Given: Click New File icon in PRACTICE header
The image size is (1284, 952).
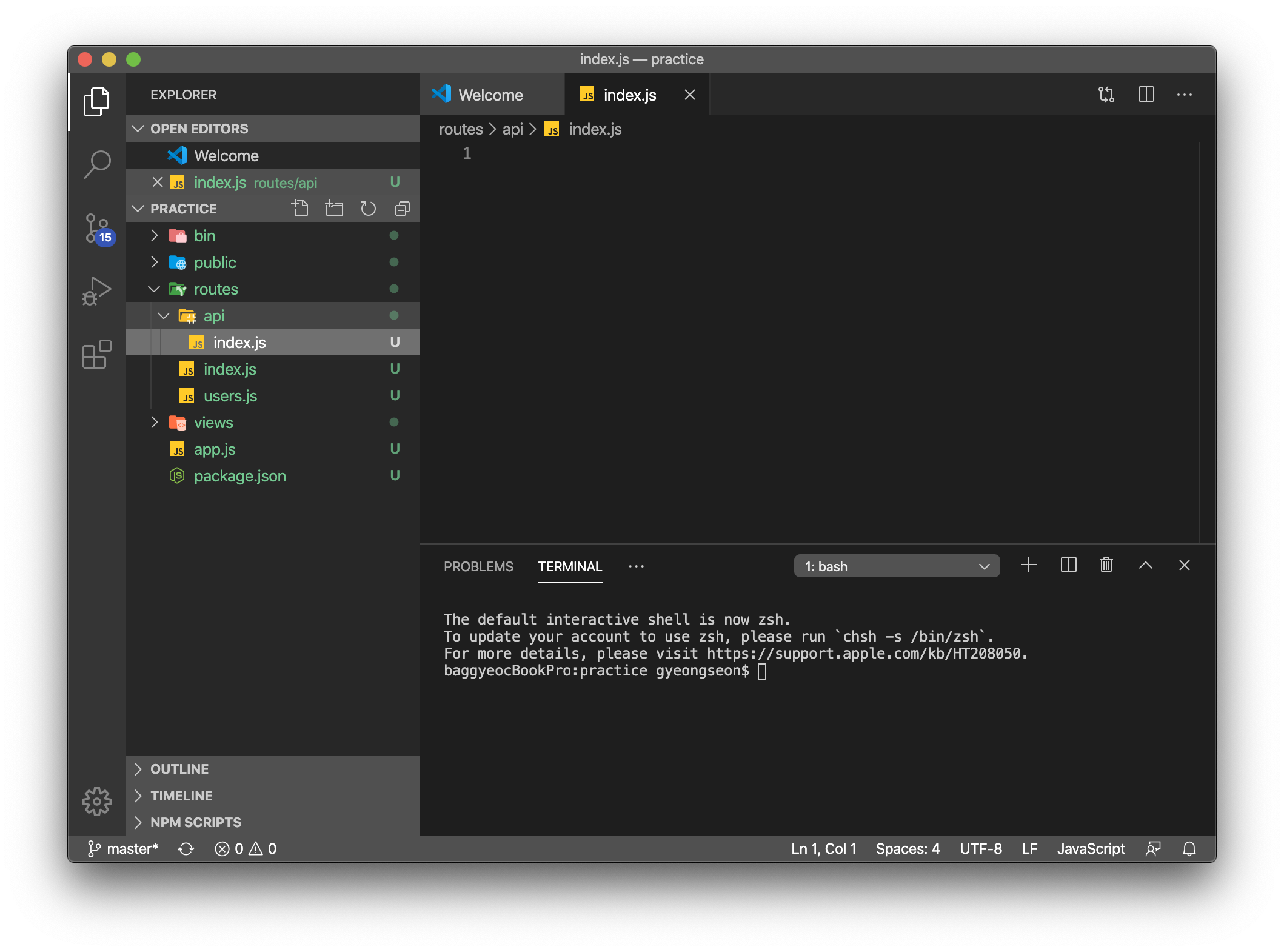Looking at the screenshot, I should tap(300, 209).
